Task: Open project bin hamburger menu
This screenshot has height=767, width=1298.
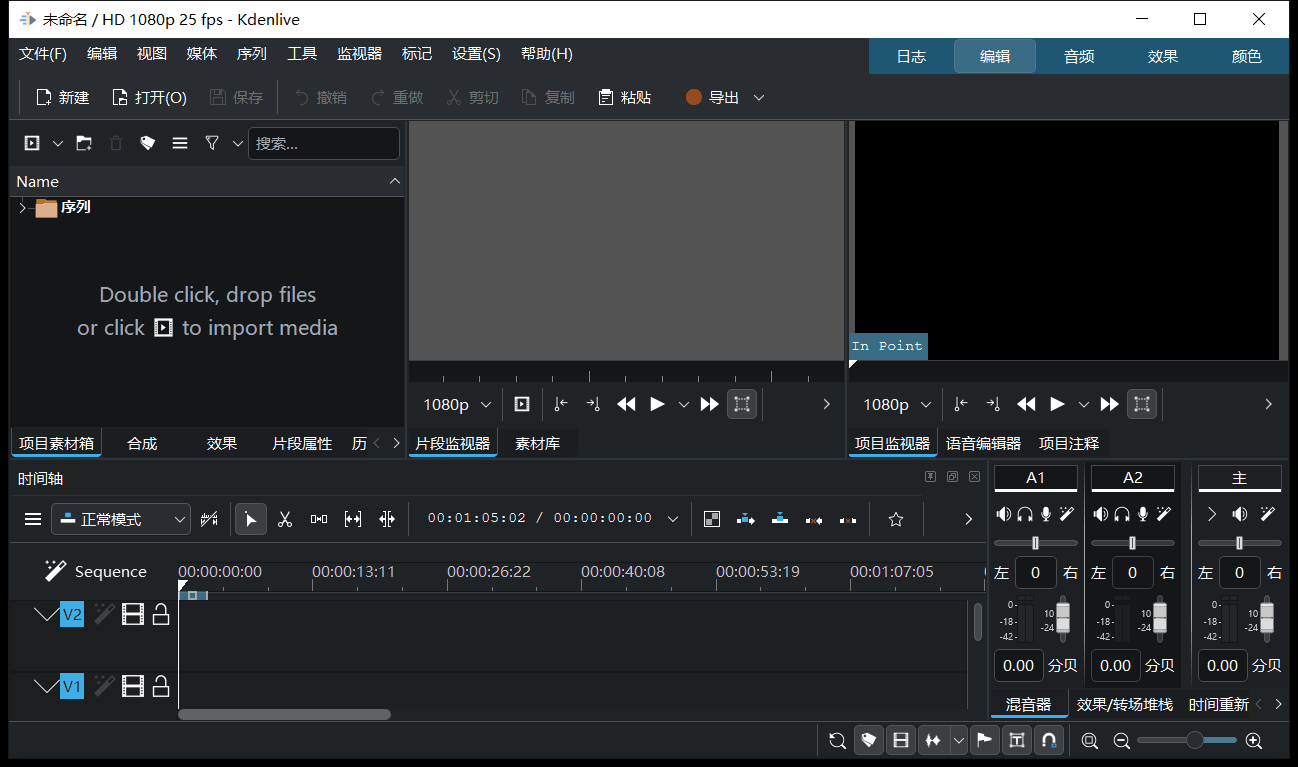Action: click(180, 143)
